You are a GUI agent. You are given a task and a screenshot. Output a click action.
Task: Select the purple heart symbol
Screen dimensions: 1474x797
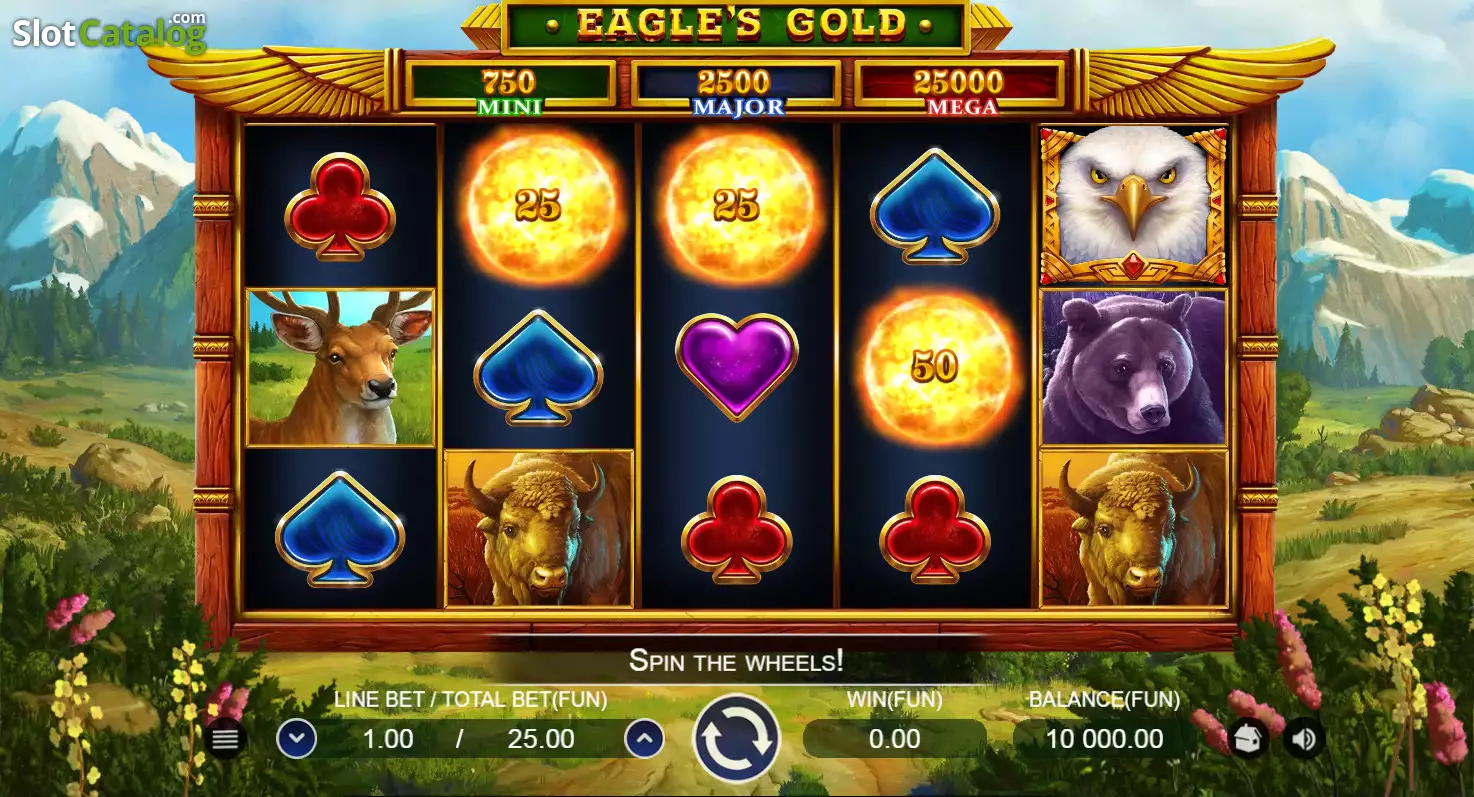[737, 366]
